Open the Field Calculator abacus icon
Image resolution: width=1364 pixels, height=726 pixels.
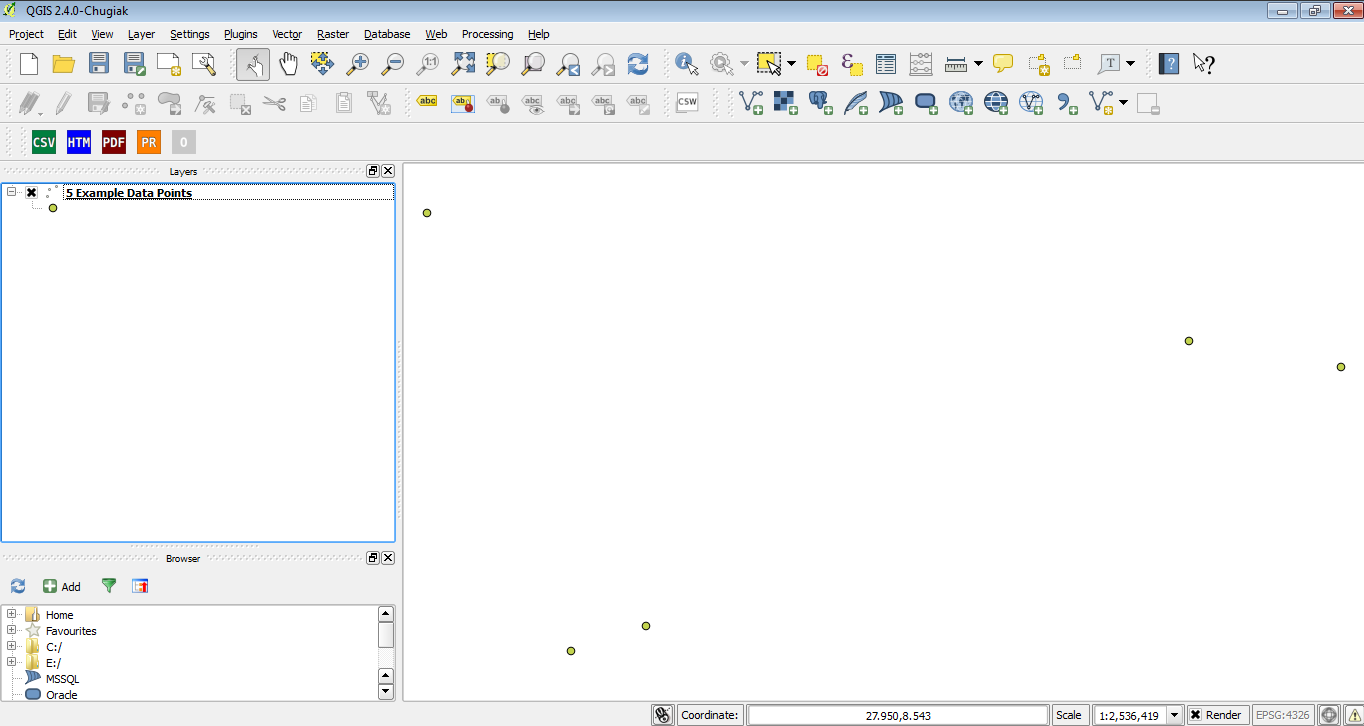point(921,64)
